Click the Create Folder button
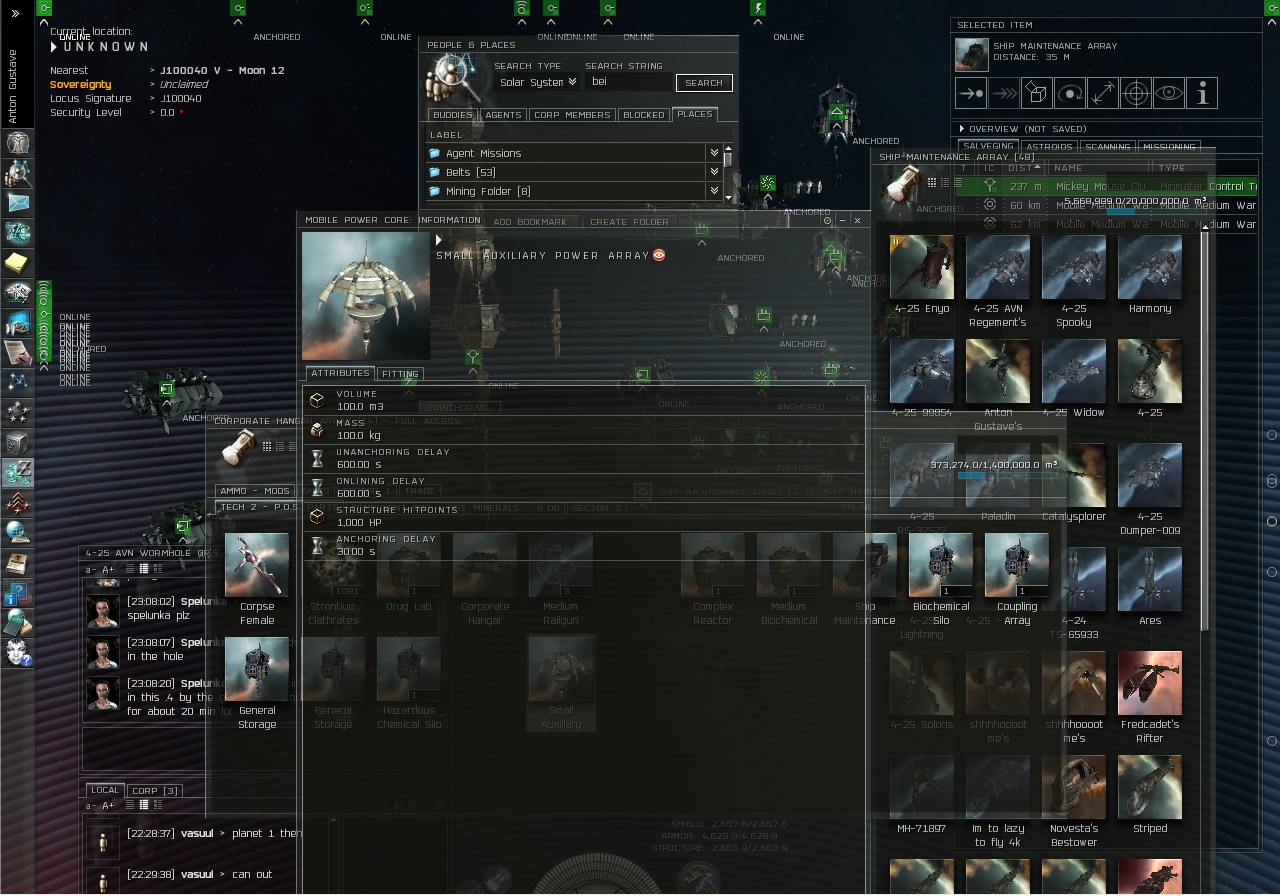The width and height of the screenshot is (1280, 896). coord(629,222)
